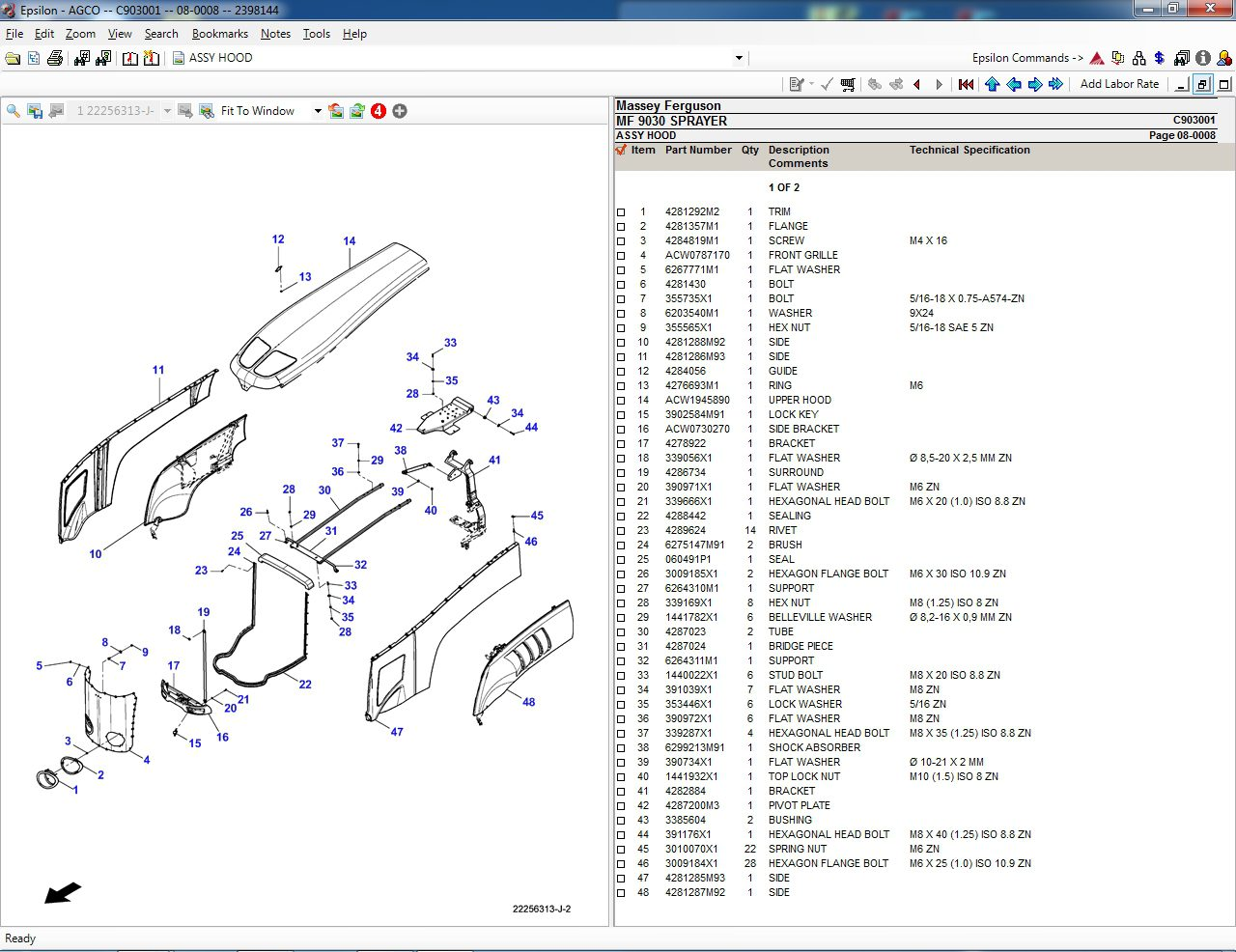Image resolution: width=1236 pixels, height=952 pixels.
Task: Click the Part Number column header
Action: (x=698, y=150)
